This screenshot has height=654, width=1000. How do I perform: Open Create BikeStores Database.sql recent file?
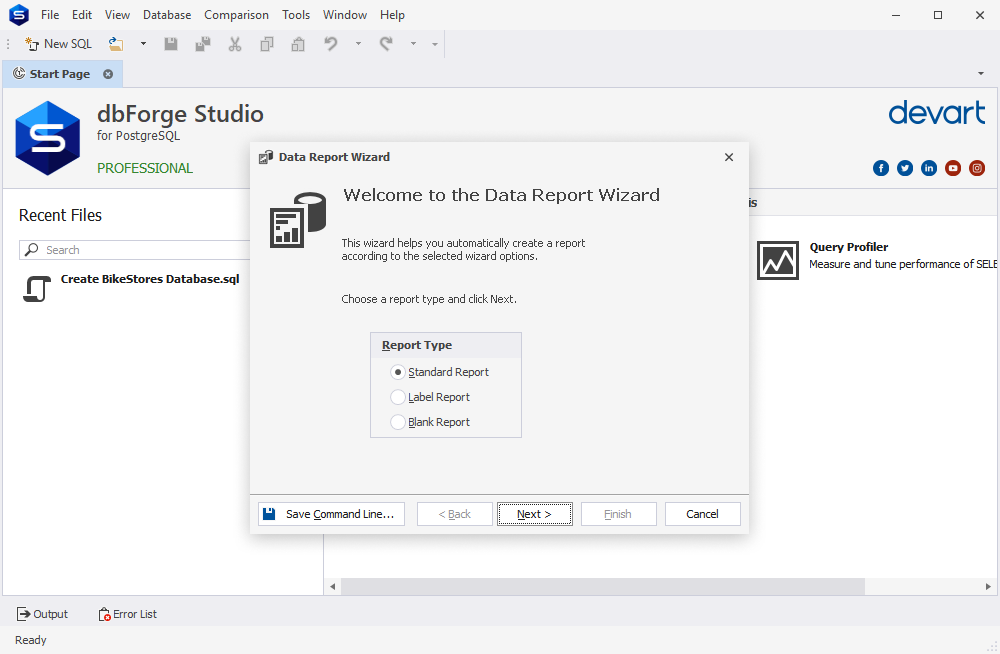(150, 279)
